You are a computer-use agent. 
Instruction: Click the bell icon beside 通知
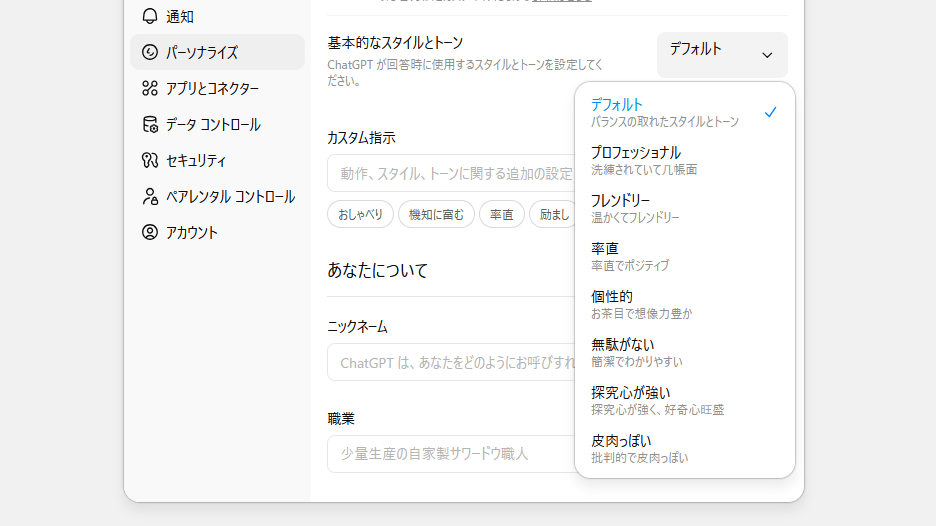pos(150,16)
